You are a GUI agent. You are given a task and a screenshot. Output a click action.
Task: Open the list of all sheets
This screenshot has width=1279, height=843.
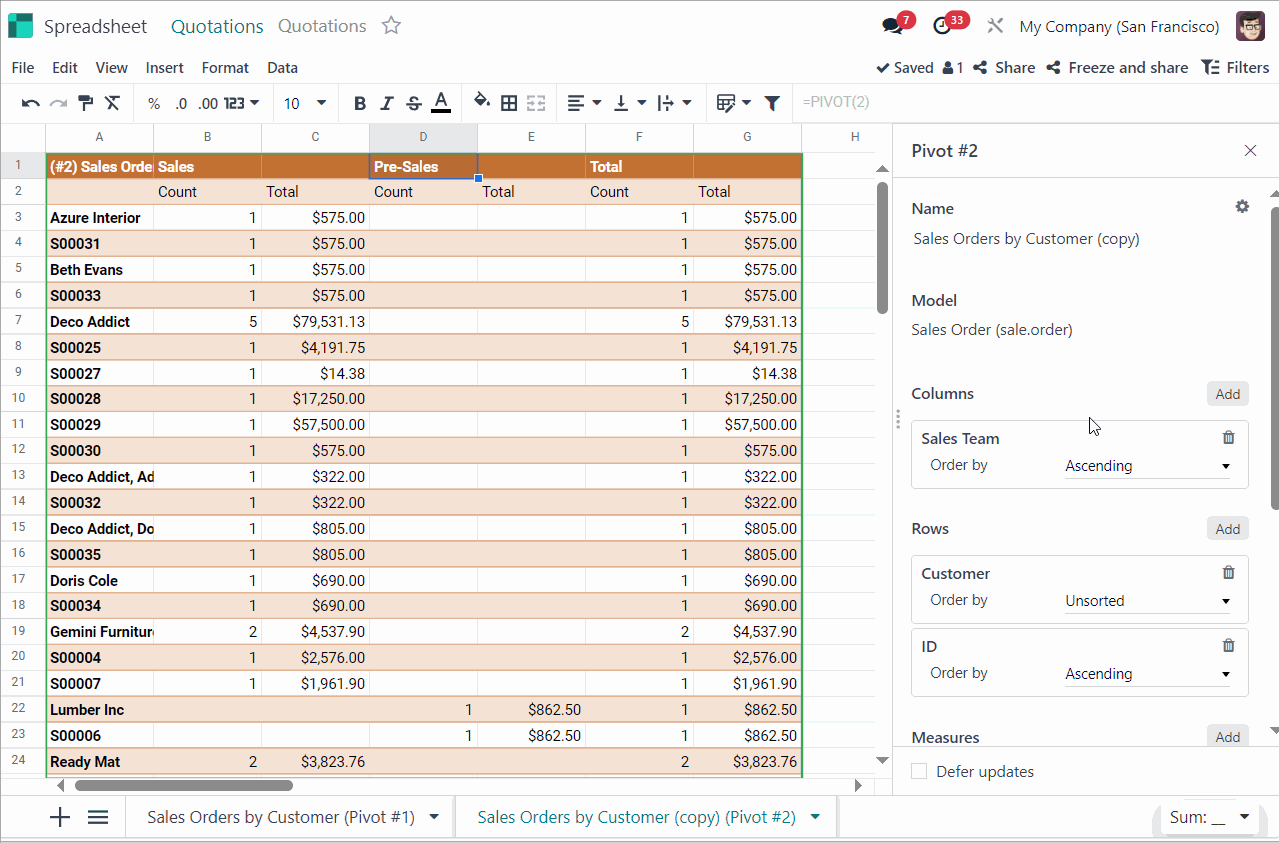click(98, 817)
